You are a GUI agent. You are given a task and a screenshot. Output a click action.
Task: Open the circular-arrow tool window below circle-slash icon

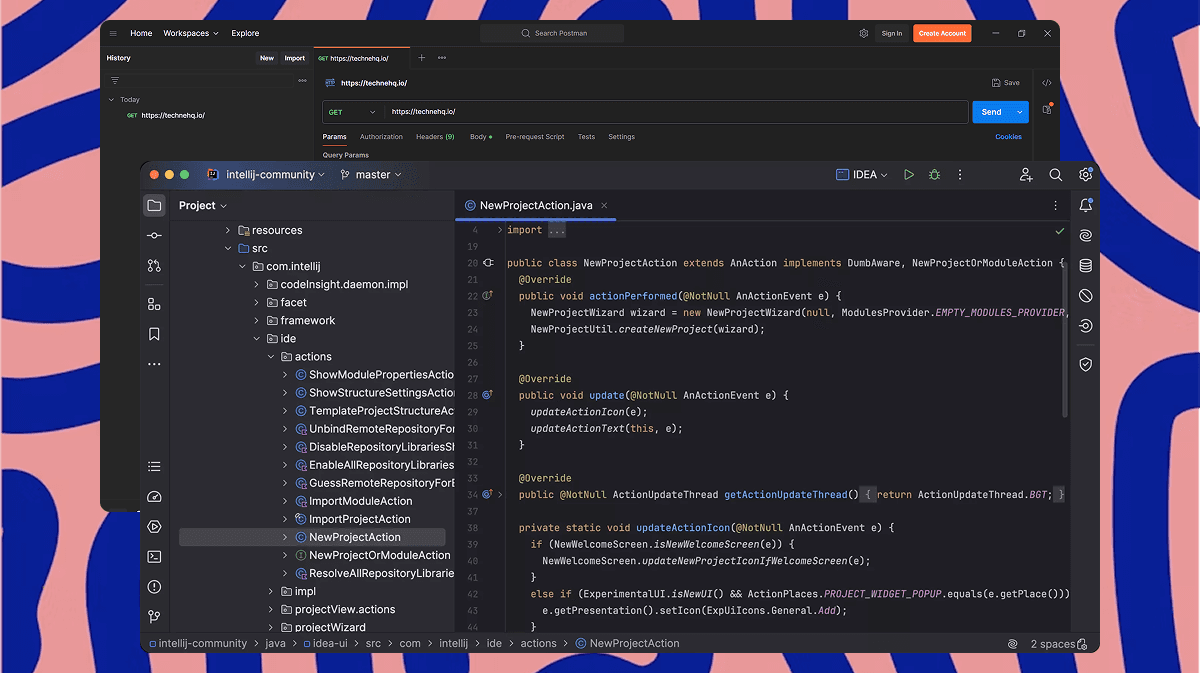point(1085,326)
